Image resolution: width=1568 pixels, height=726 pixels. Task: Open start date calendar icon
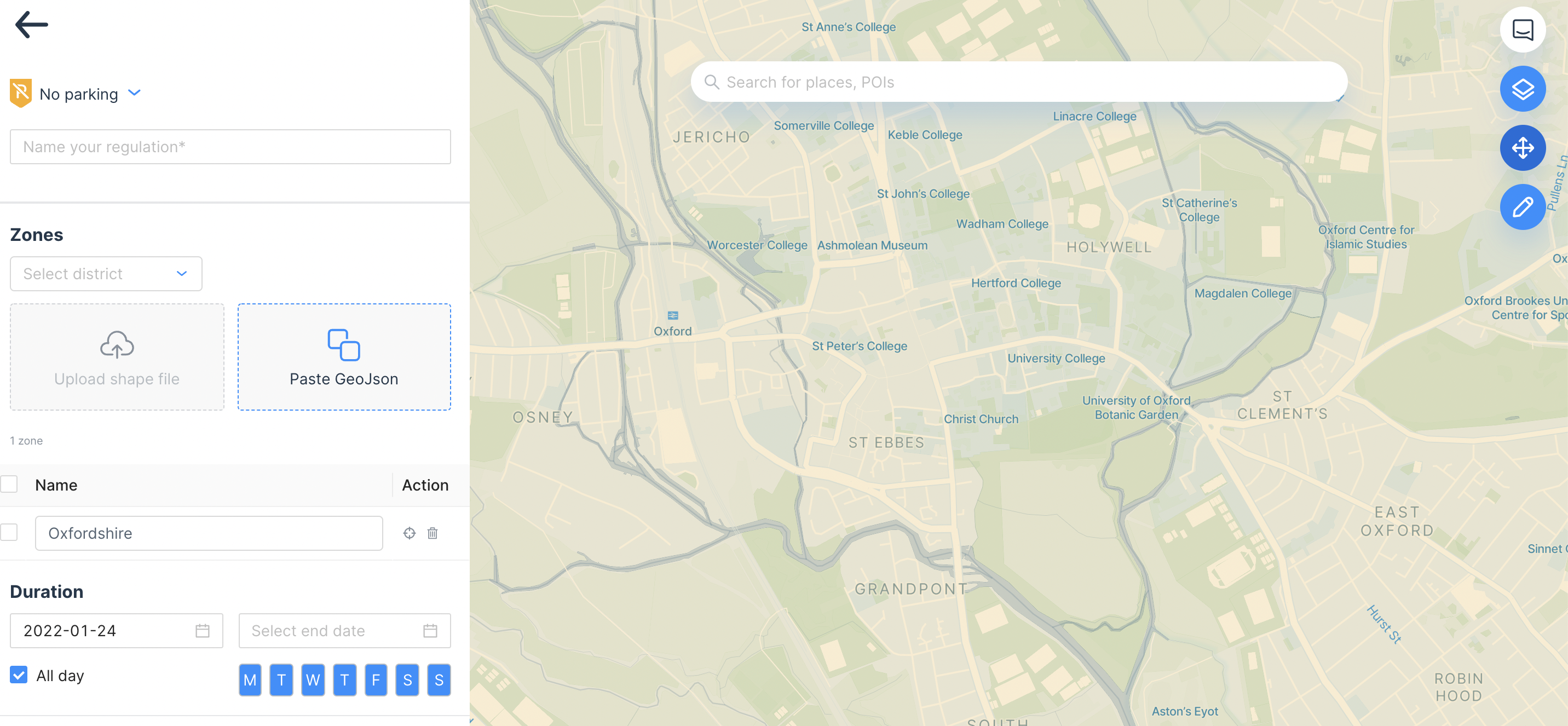[x=202, y=630]
